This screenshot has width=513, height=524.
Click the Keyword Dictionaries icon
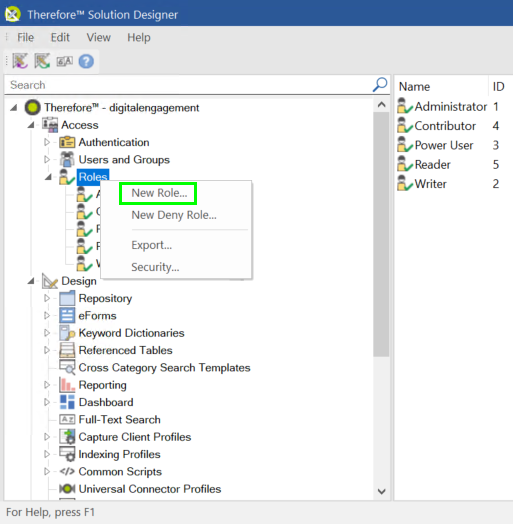point(67,333)
